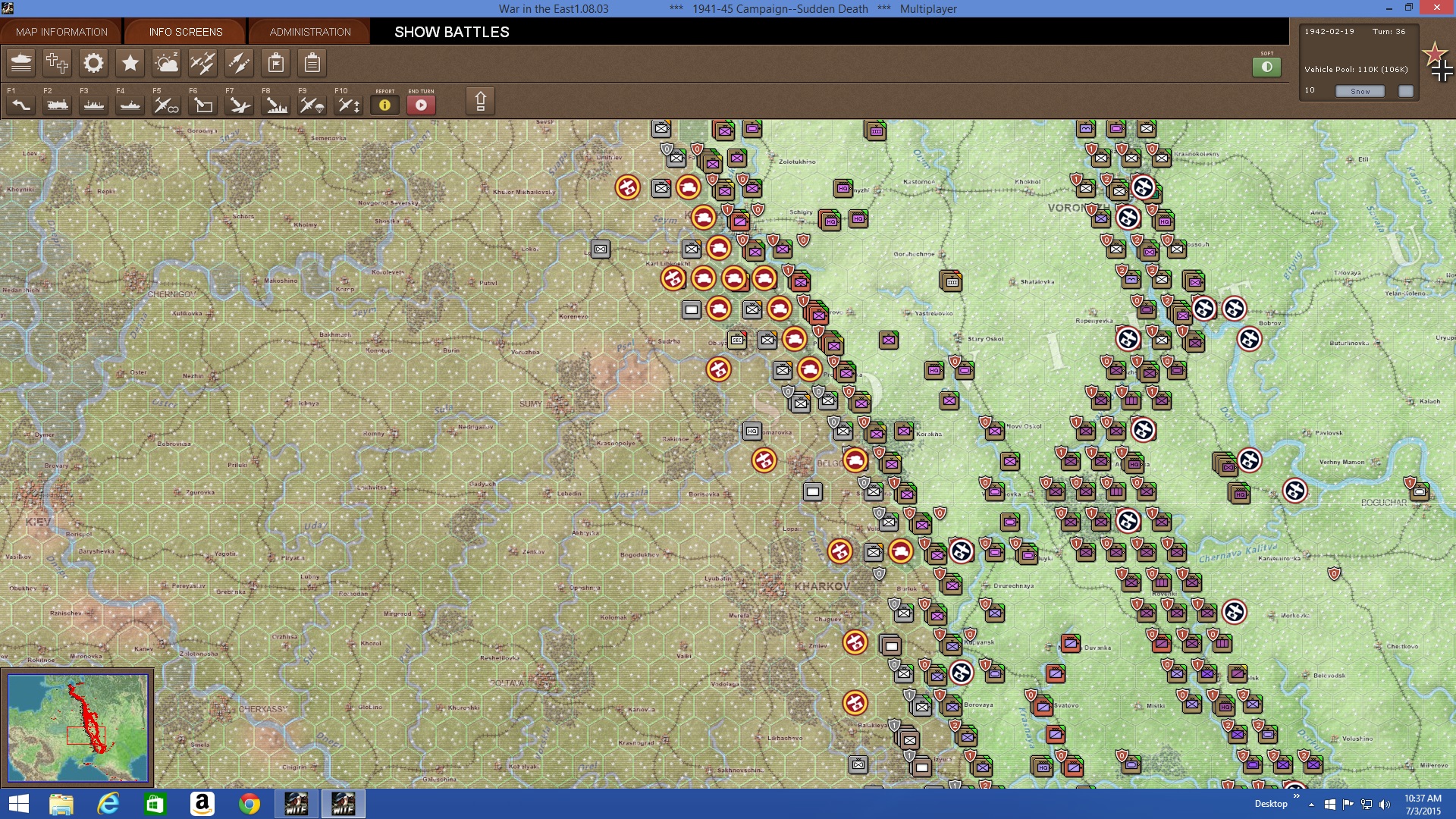Viewport: 1456px width, 819px height.
Task: Click the star icon in toolbar
Action: [130, 63]
